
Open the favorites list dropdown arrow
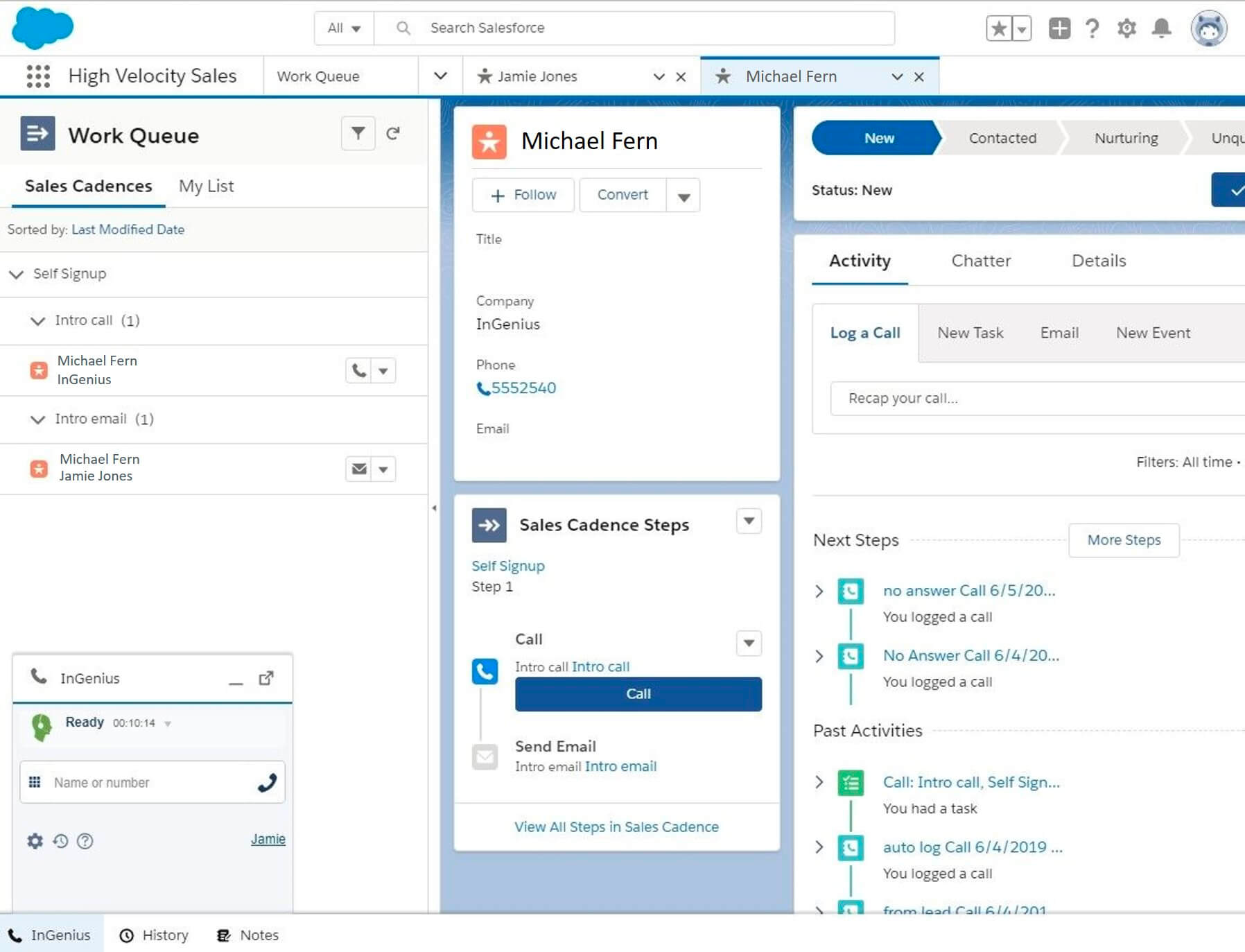(x=1022, y=28)
